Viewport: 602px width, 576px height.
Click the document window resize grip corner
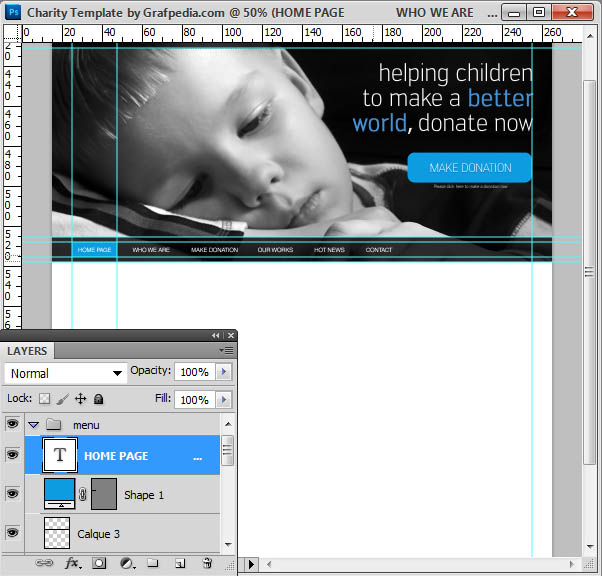[590, 564]
